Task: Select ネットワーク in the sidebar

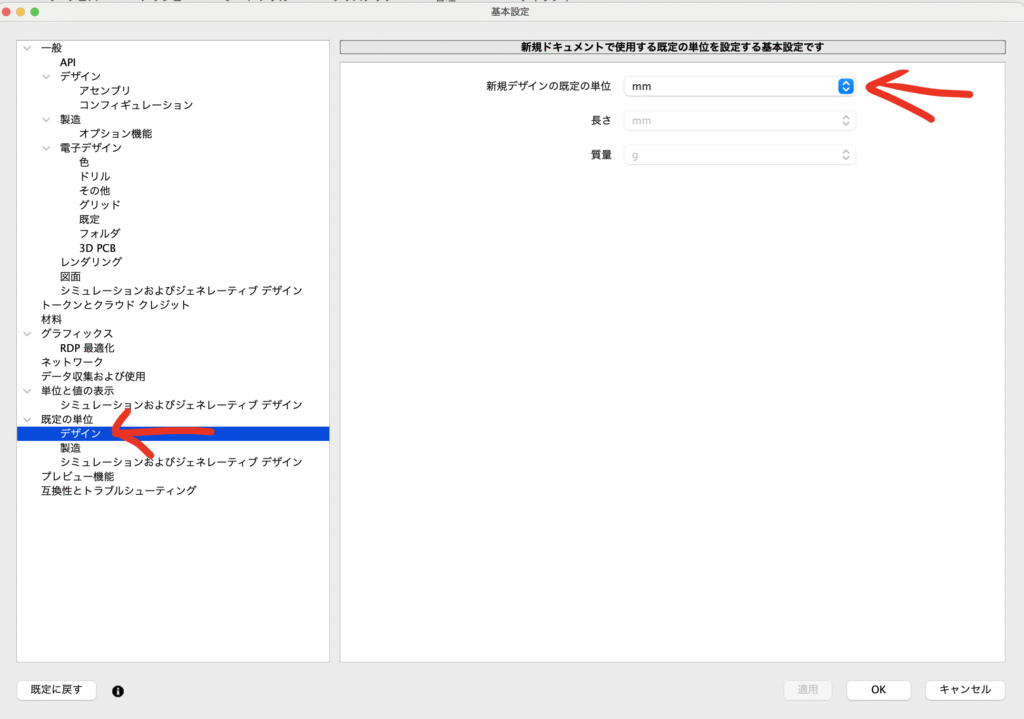Action: 72,362
